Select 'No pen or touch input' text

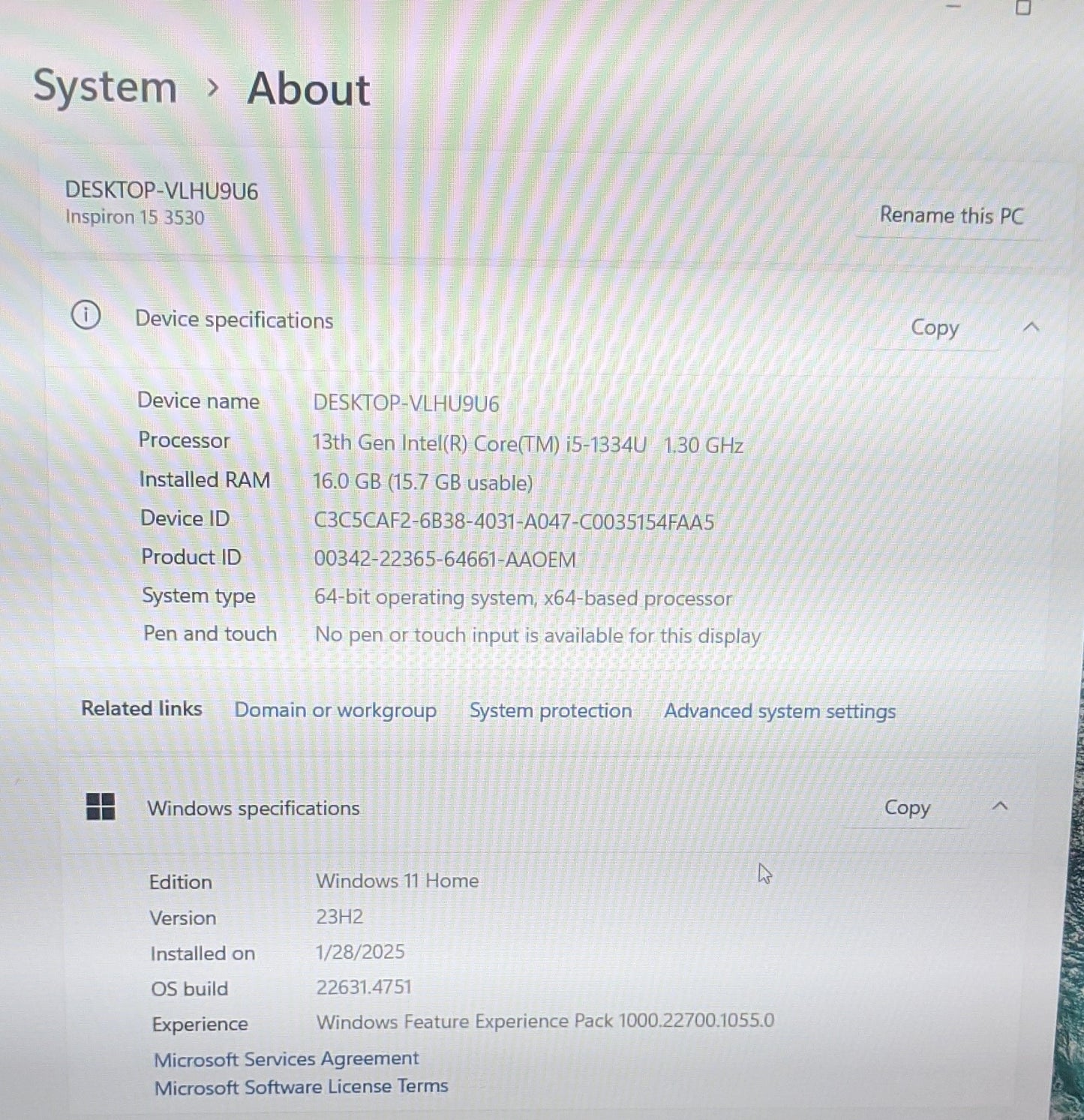(417, 635)
